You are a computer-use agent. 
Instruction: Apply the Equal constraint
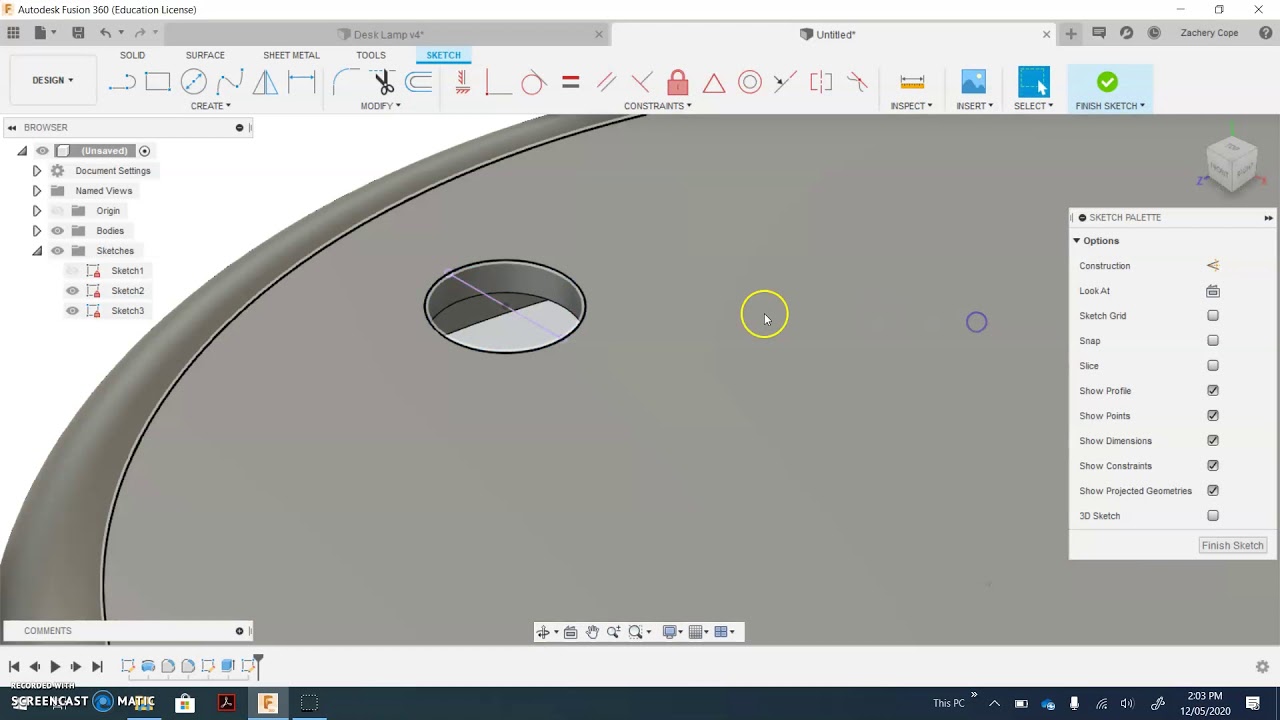coord(570,82)
